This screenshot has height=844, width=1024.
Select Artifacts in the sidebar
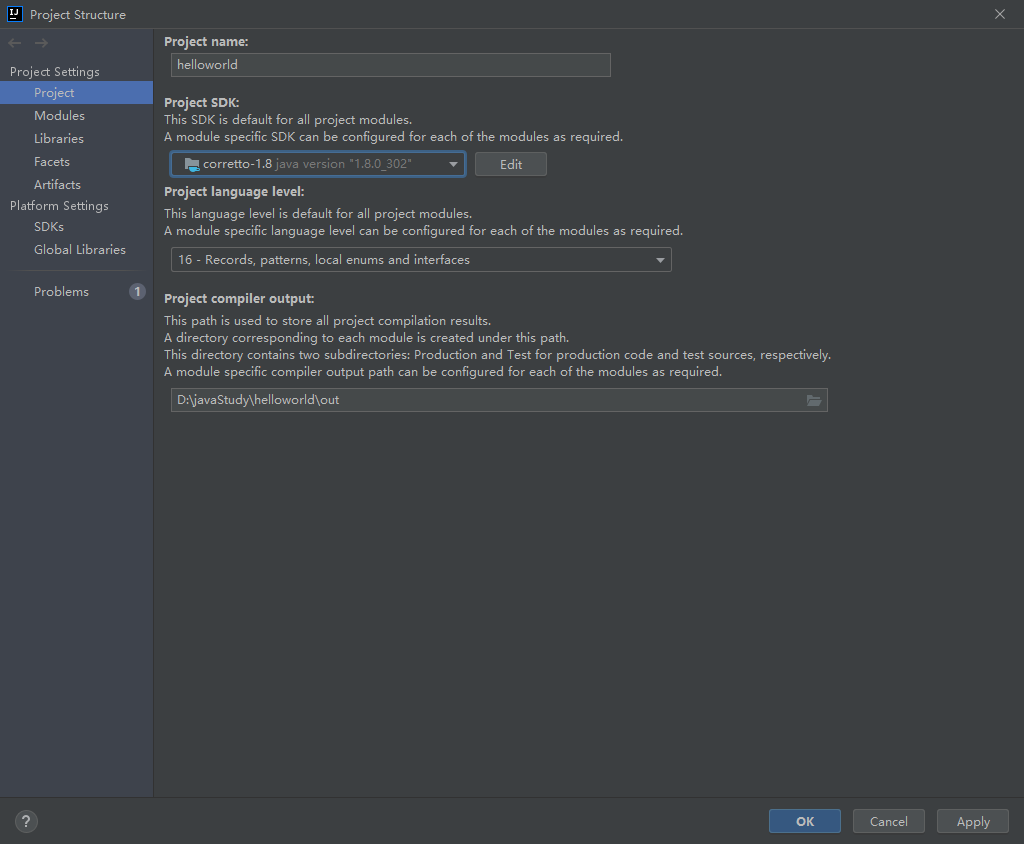click(57, 185)
